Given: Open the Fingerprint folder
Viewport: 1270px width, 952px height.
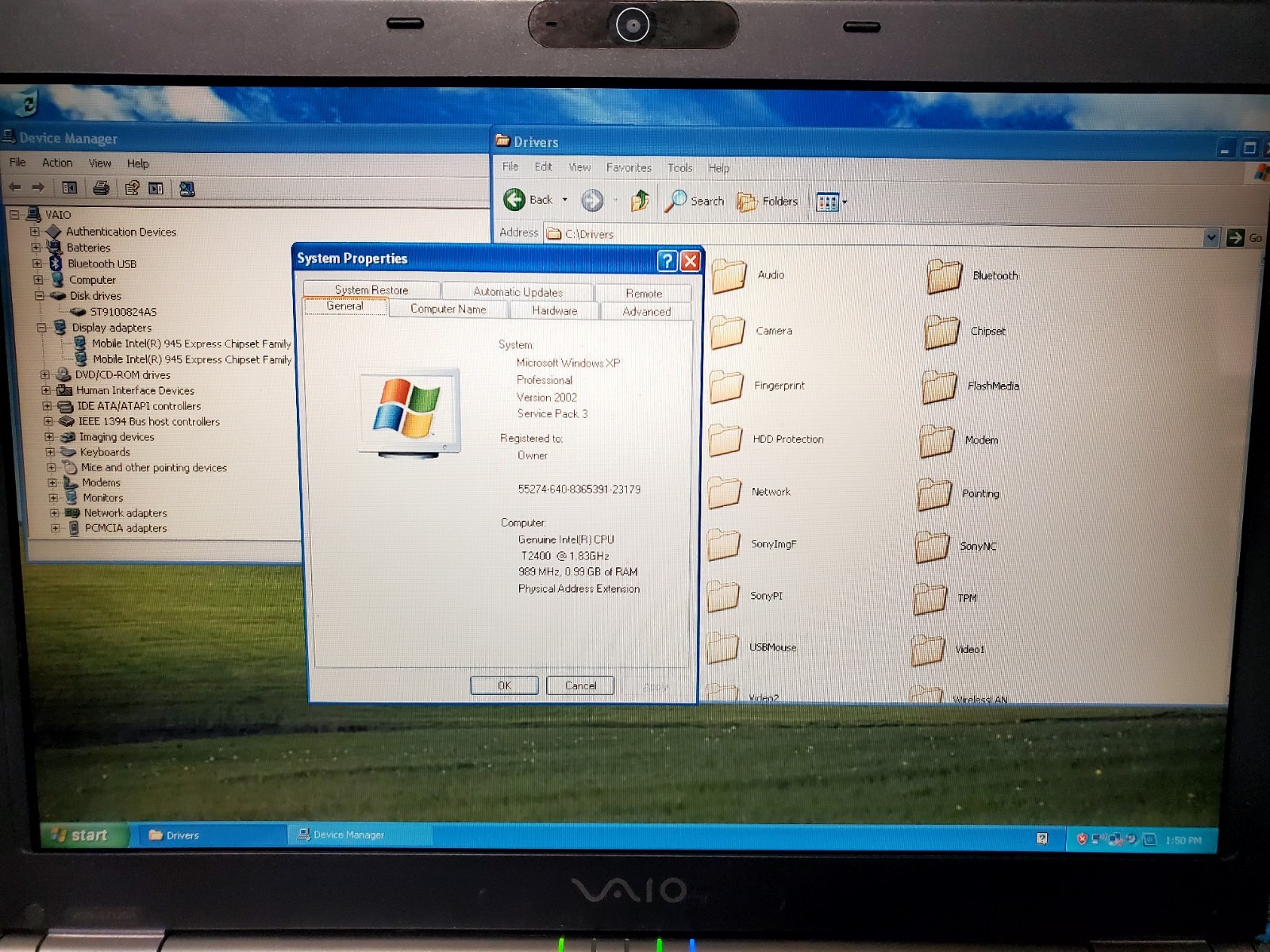Looking at the screenshot, I should pyautogui.click(x=756, y=386).
